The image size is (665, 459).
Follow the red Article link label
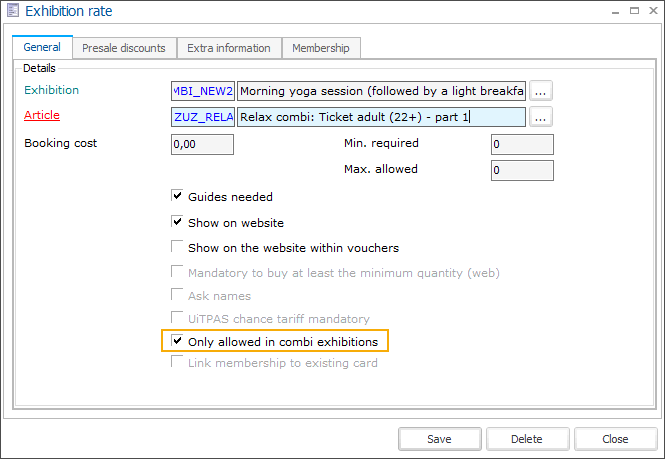[x=42, y=116]
